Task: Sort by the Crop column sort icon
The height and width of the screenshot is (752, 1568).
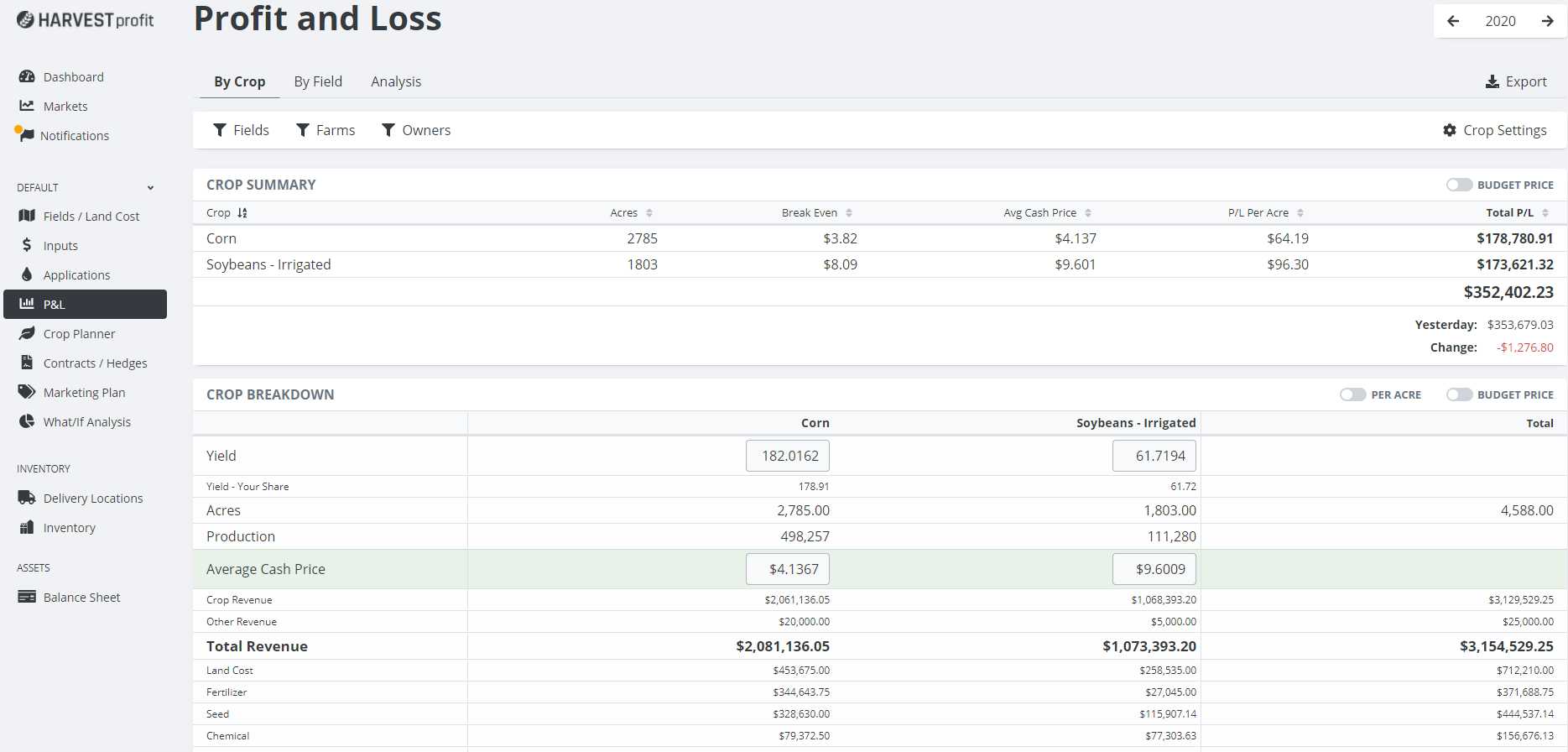Action: coord(242,213)
